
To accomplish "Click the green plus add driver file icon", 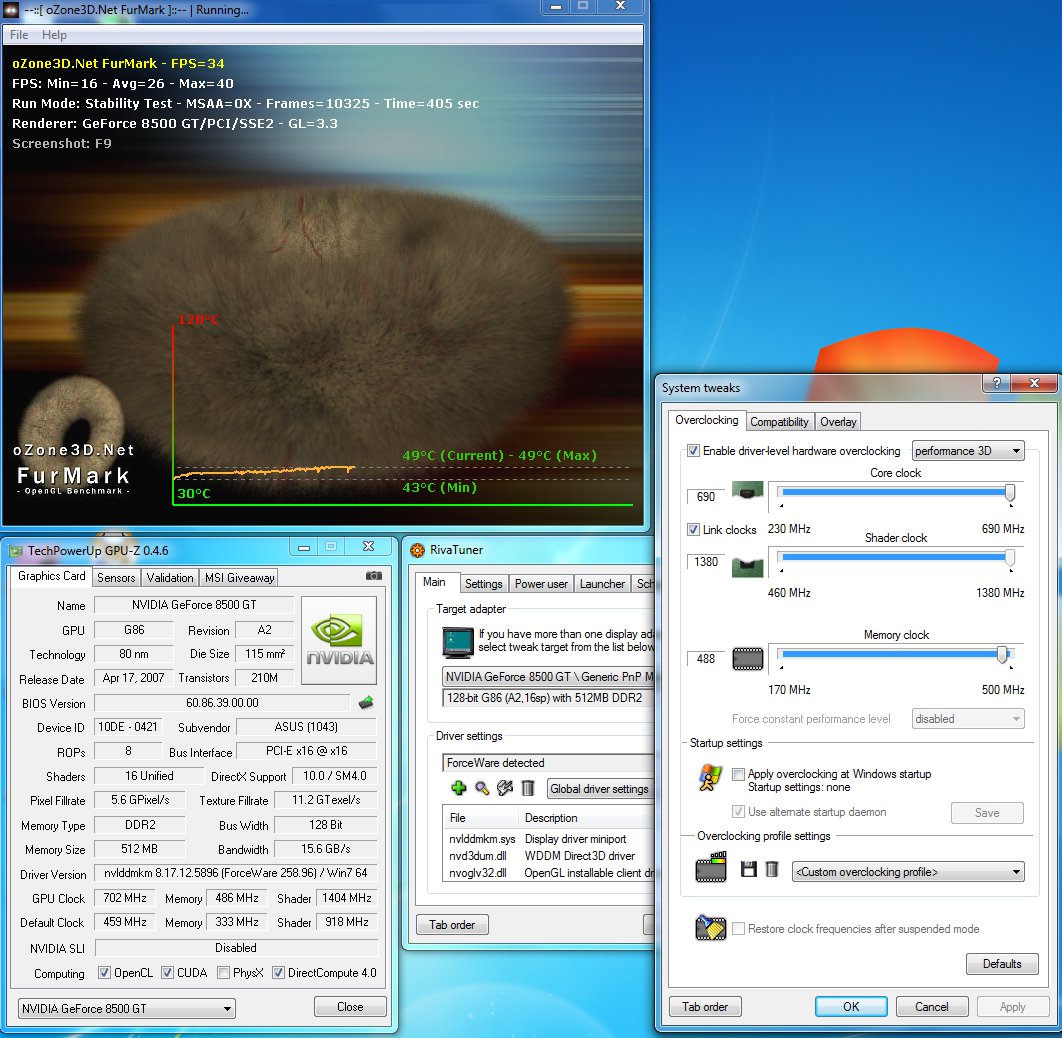I will tap(459, 788).
